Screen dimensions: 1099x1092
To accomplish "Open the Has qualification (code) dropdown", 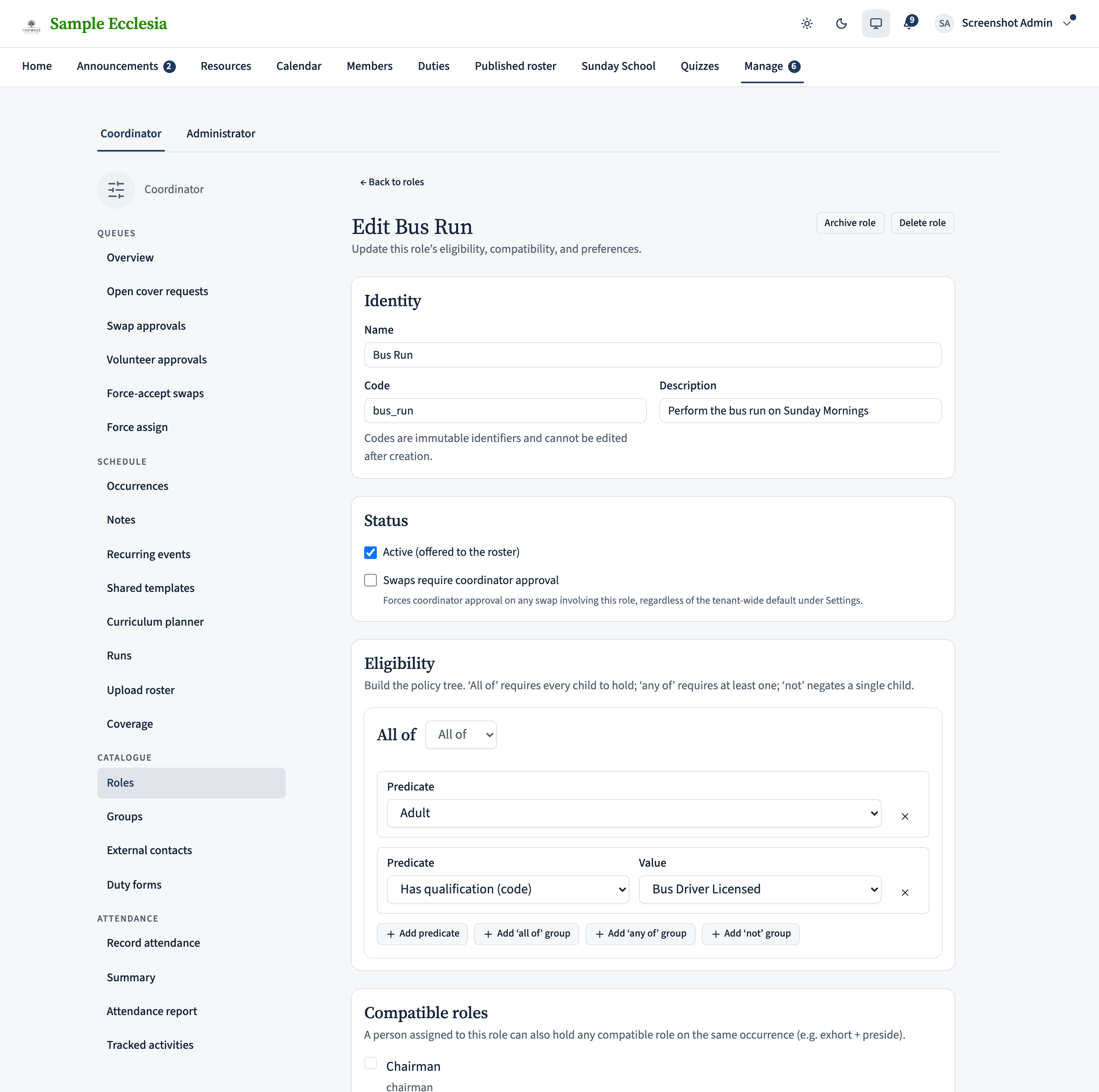I will coord(508,889).
